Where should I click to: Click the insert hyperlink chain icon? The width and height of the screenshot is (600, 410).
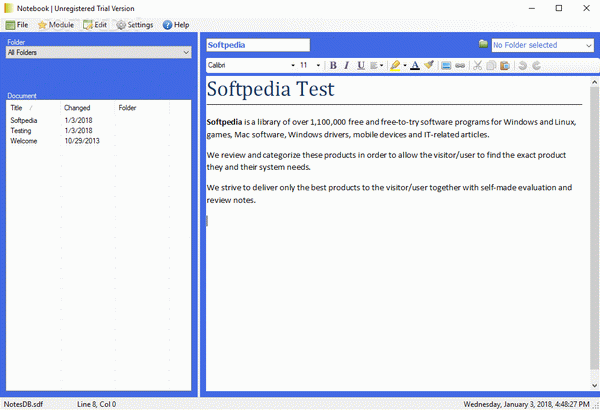coord(460,65)
